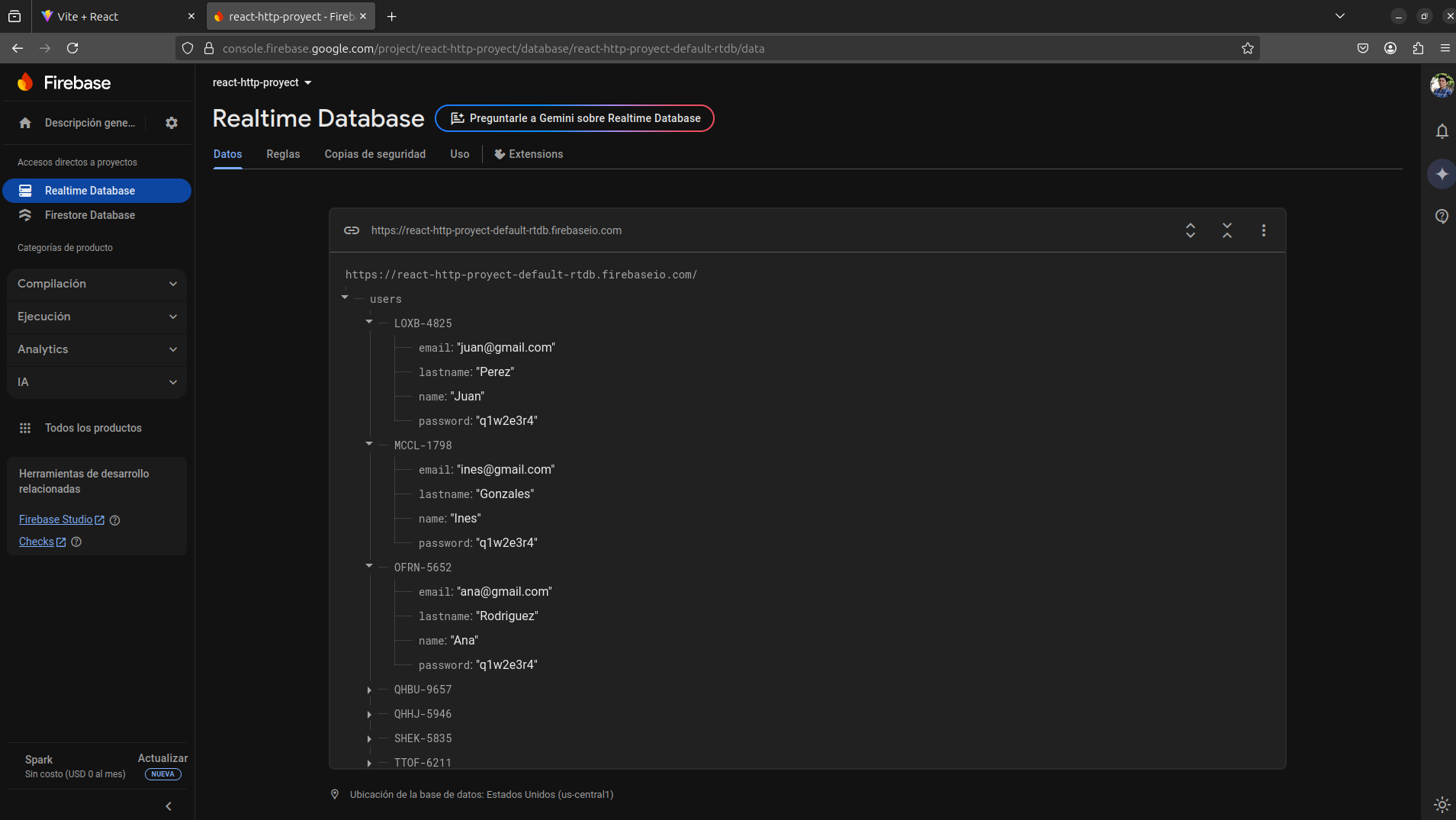Toggle the theme brightness icon
The width and height of the screenshot is (1456, 820).
point(1442,804)
